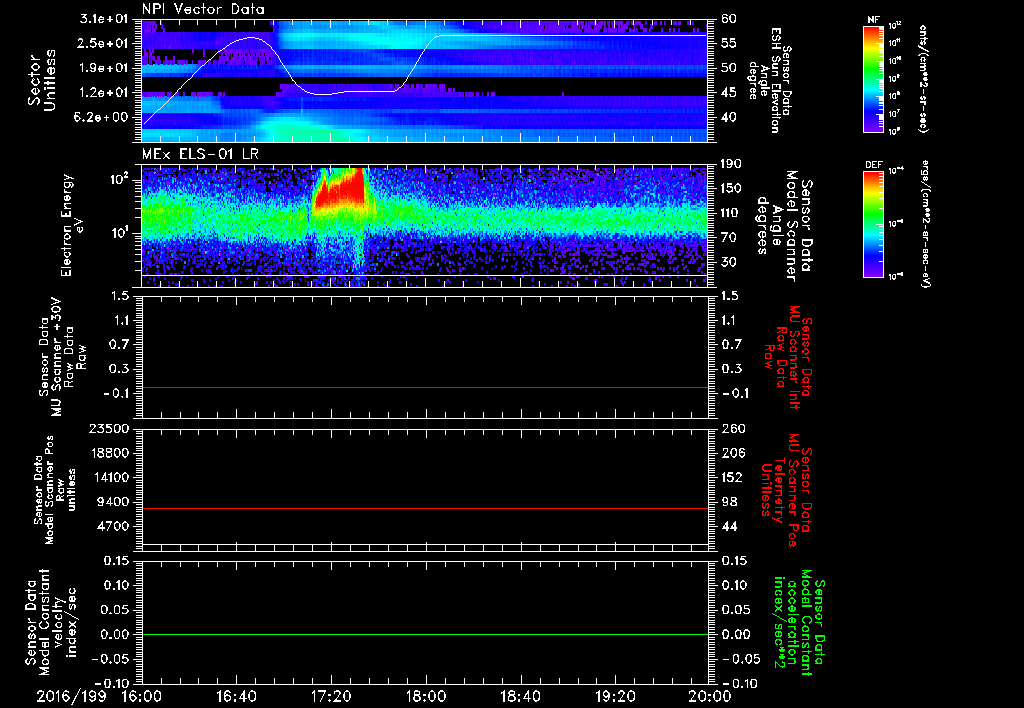Click the 'Sector Unitless' axis label
The image size is (1024, 708).
42,80
